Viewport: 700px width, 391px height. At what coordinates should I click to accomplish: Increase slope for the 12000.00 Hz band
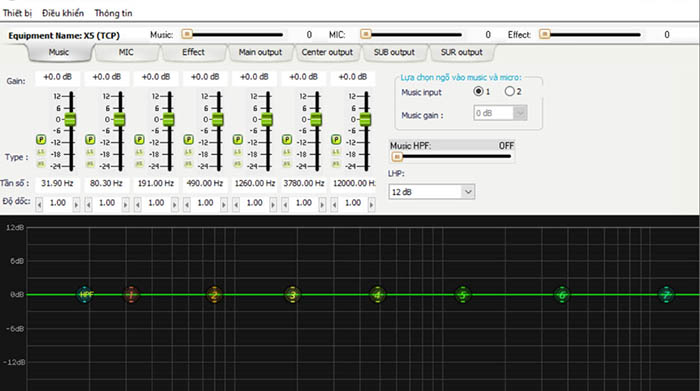click(371, 204)
